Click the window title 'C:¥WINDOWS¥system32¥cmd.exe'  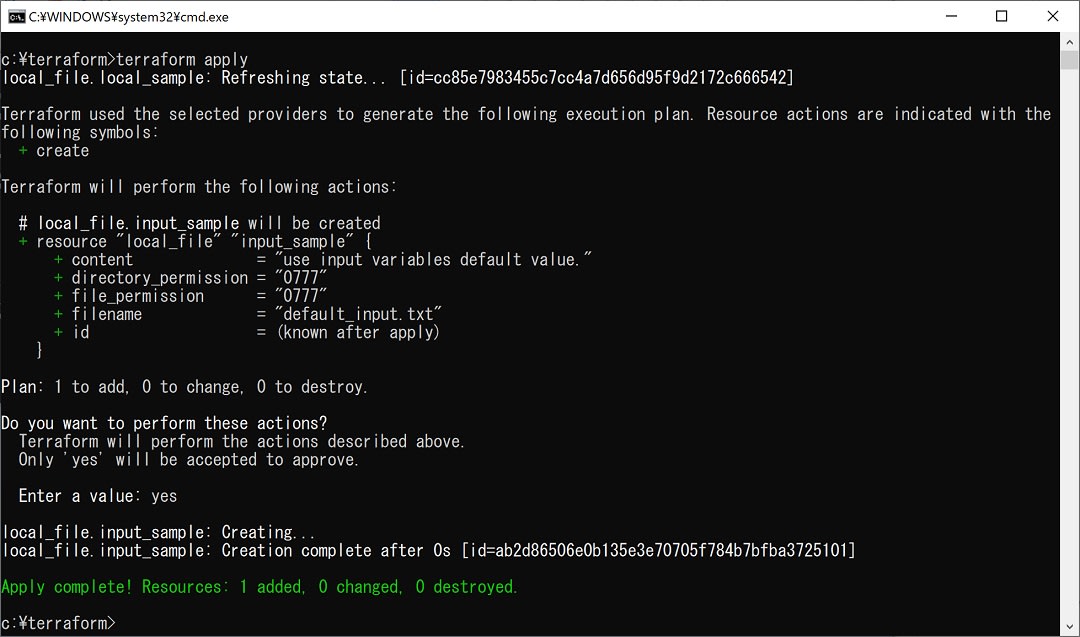pyautogui.click(x=129, y=17)
